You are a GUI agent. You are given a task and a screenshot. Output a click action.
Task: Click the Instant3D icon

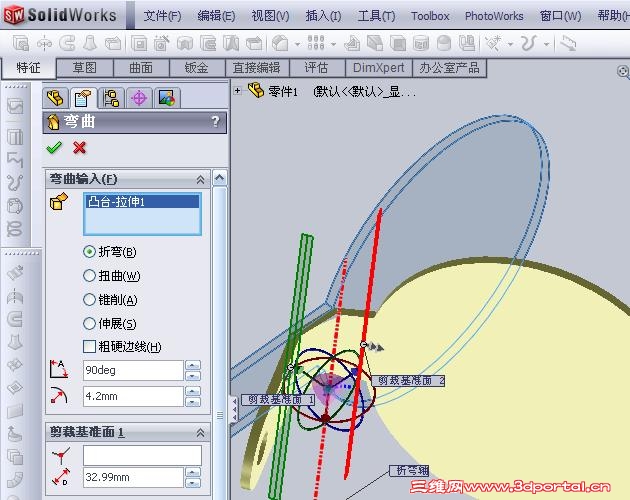click(568, 43)
